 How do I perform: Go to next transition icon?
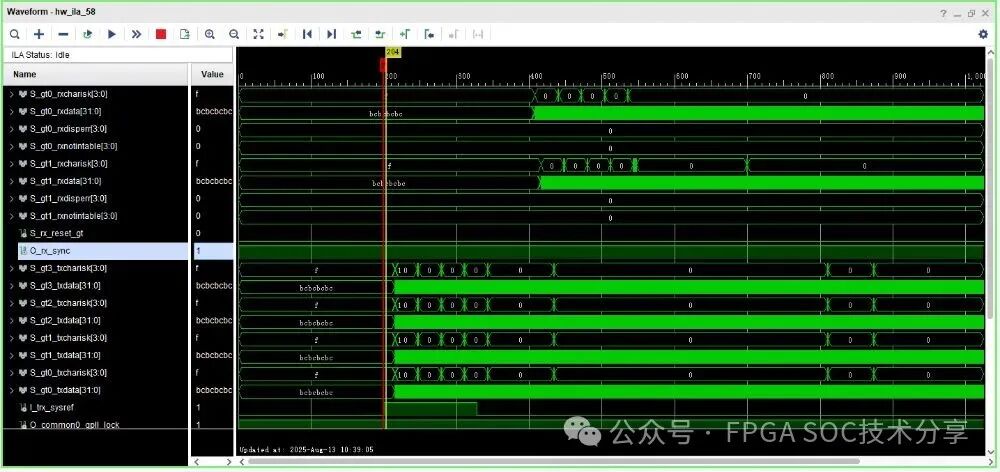click(x=380, y=34)
